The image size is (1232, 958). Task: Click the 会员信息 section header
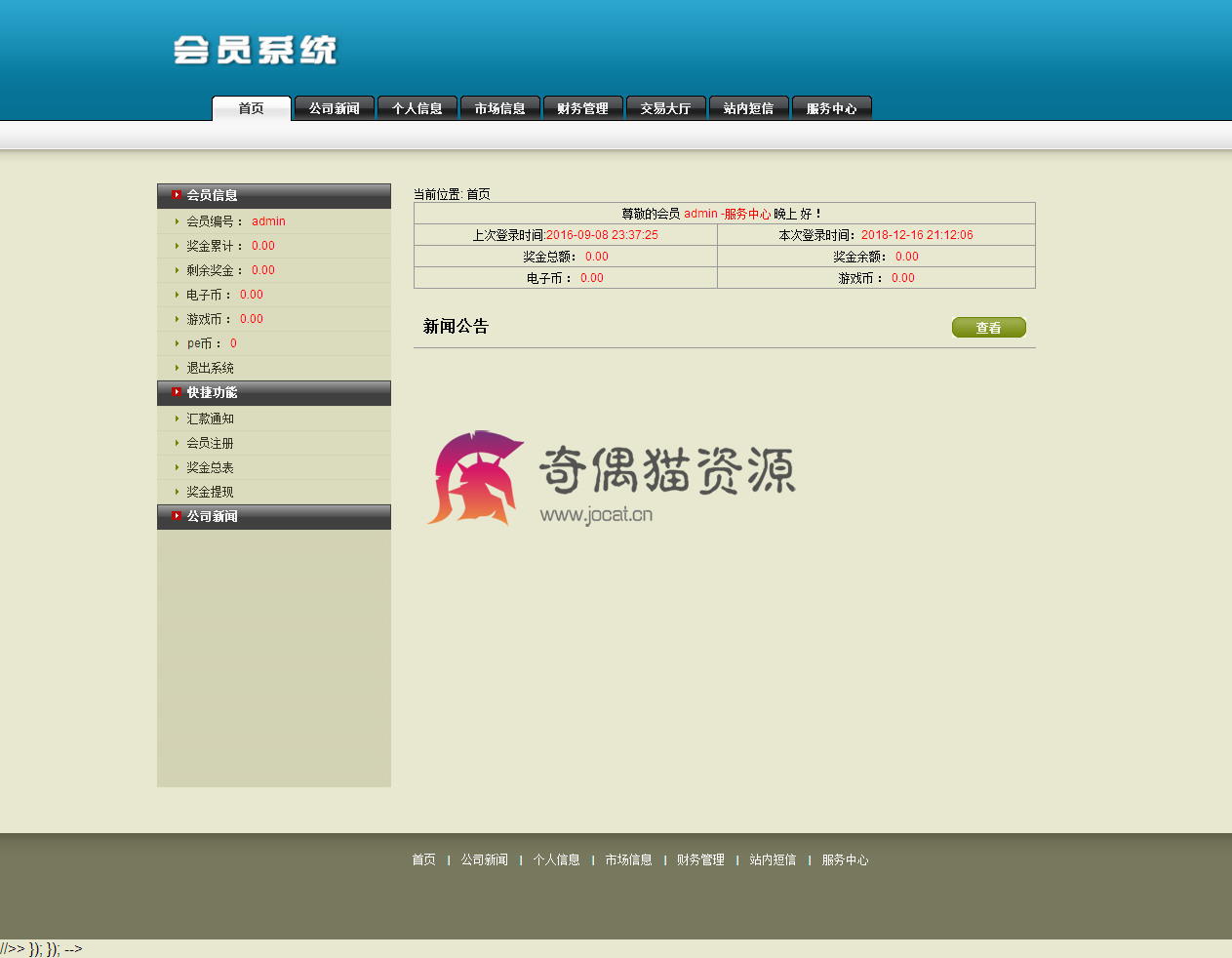[274, 196]
